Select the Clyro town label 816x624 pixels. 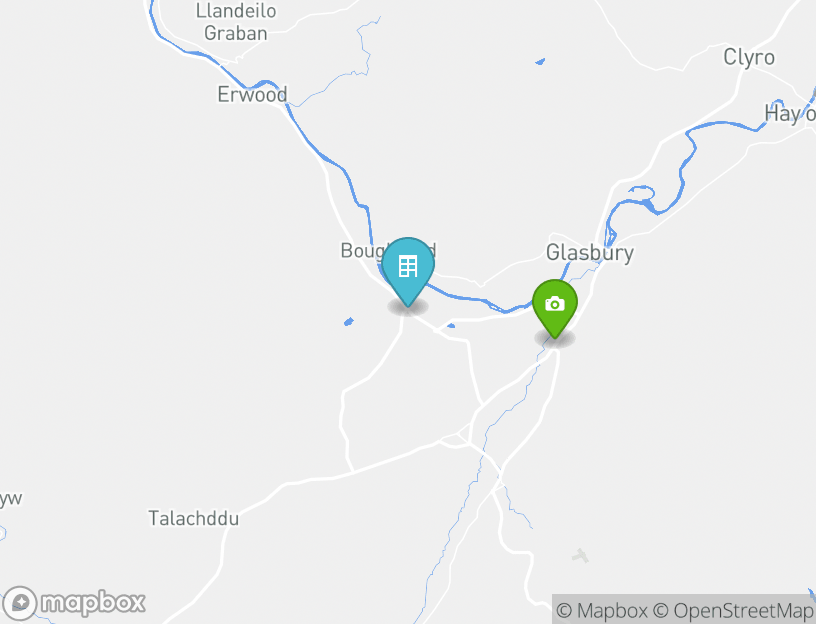(x=749, y=57)
